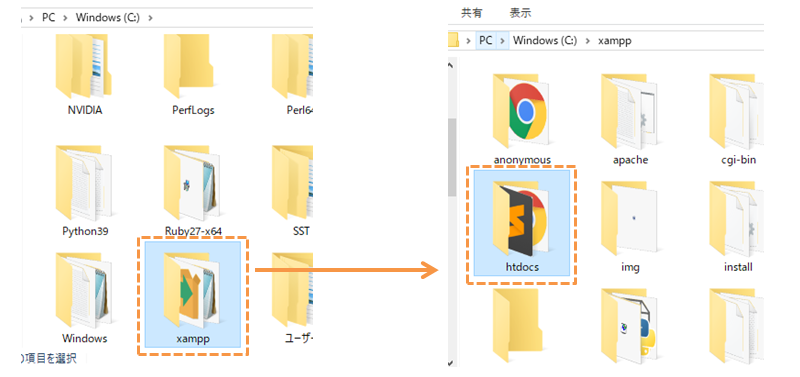Expand chevron before PC in xampp breadcrumb

(x=468, y=40)
